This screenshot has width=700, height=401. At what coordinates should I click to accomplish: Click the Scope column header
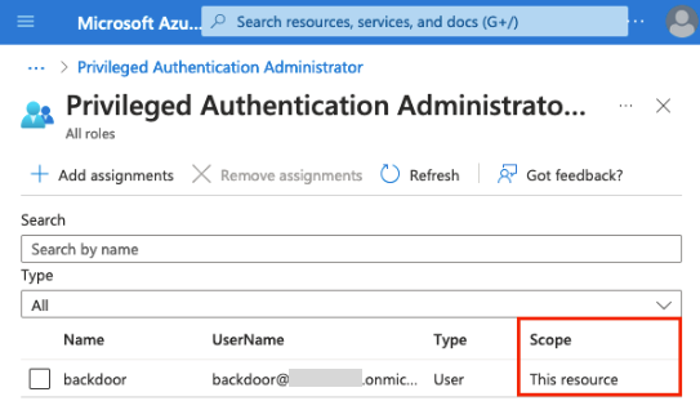click(x=550, y=340)
